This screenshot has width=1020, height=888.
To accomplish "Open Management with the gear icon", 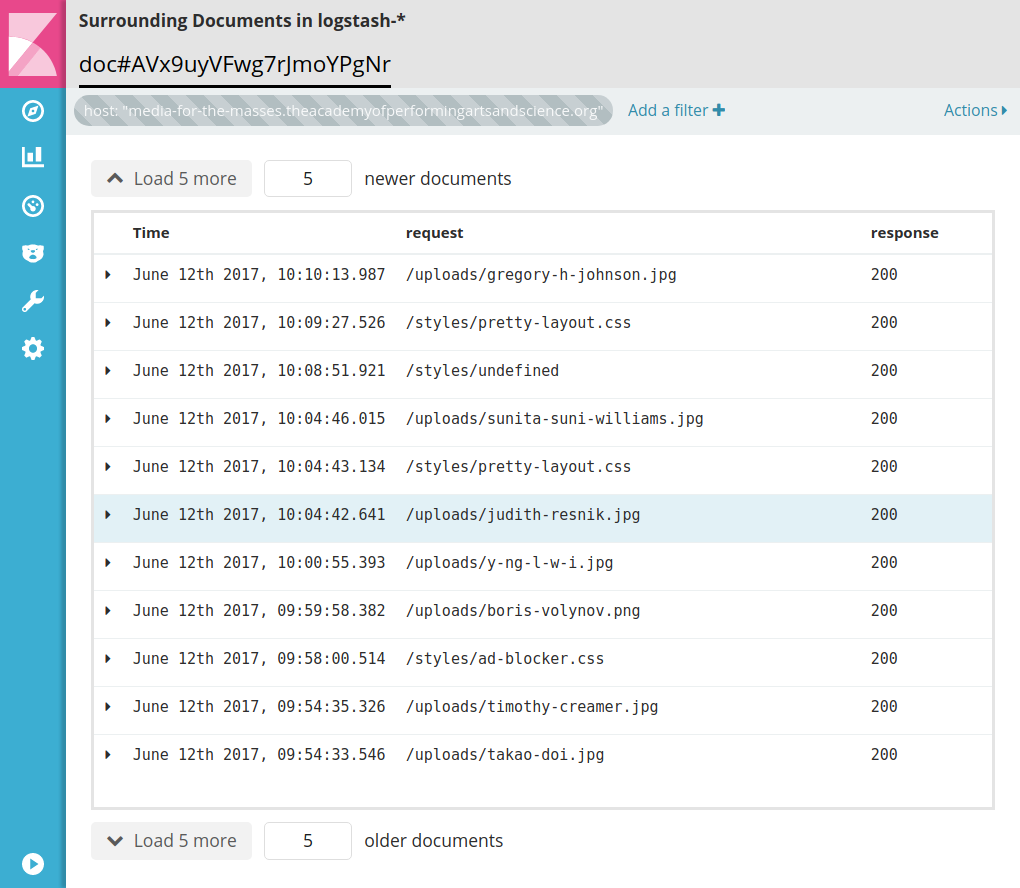I will point(32,348).
